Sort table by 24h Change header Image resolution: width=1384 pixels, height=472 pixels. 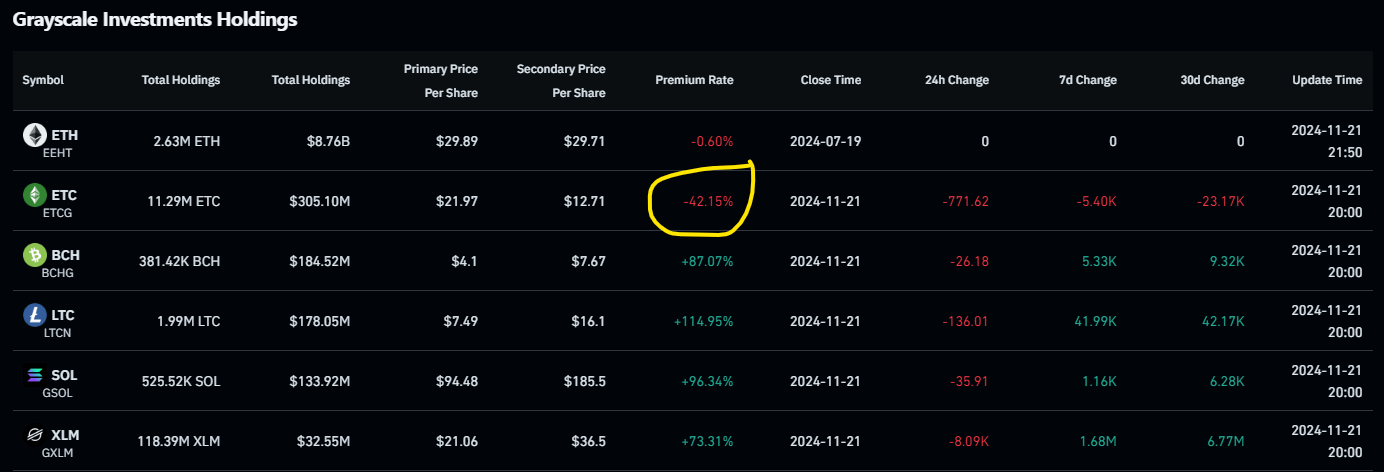[x=958, y=80]
